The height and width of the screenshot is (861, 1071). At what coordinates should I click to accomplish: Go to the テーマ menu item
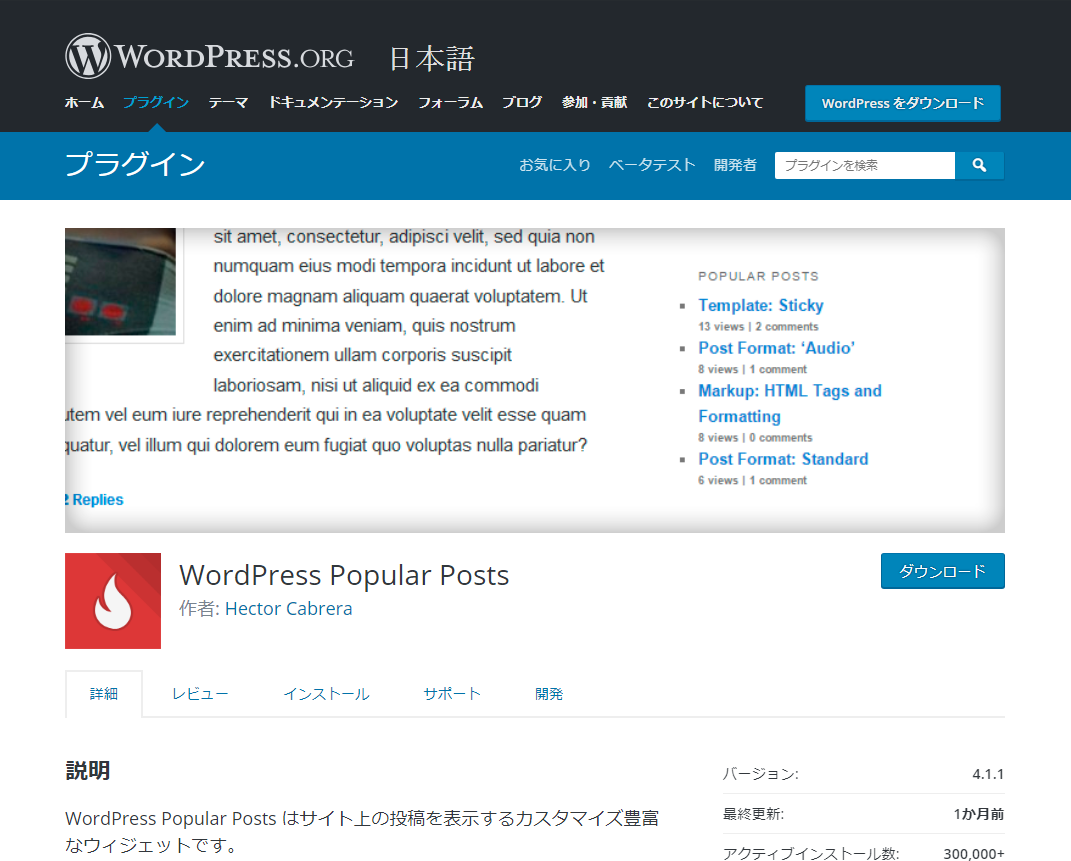pyautogui.click(x=228, y=102)
